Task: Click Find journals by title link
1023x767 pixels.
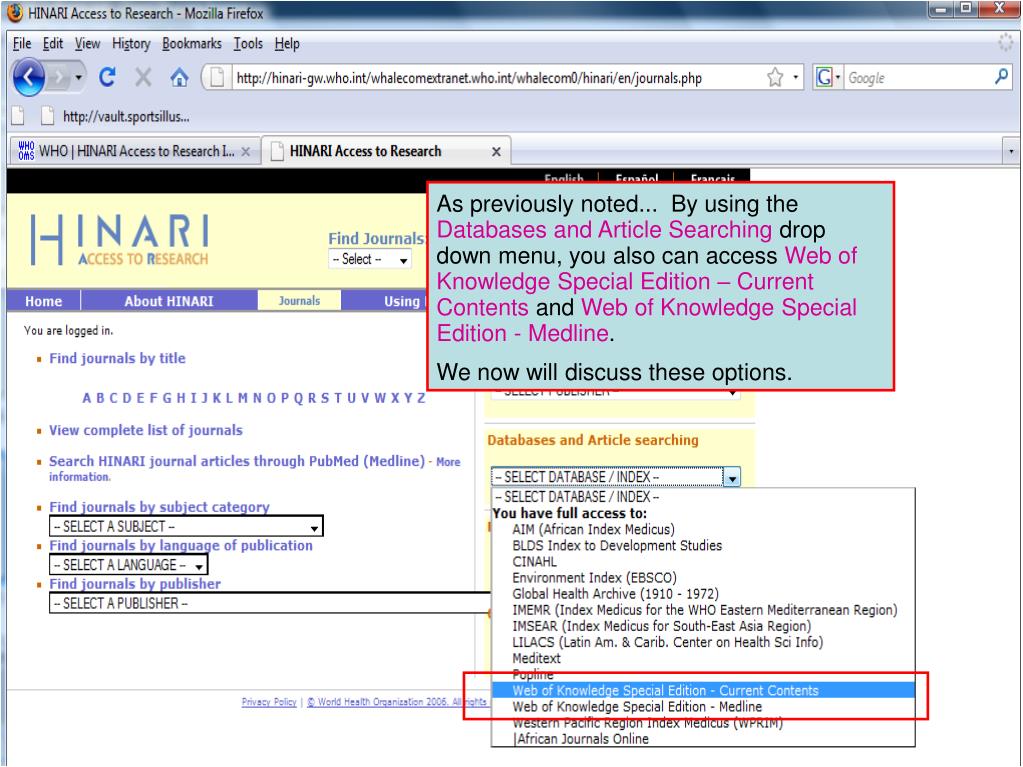Action: point(117,358)
